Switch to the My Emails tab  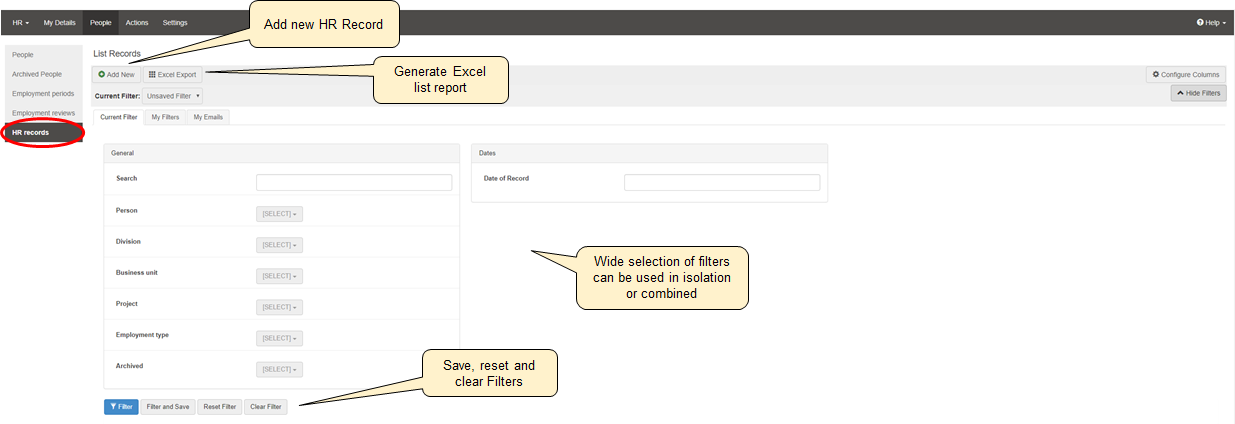(x=208, y=117)
